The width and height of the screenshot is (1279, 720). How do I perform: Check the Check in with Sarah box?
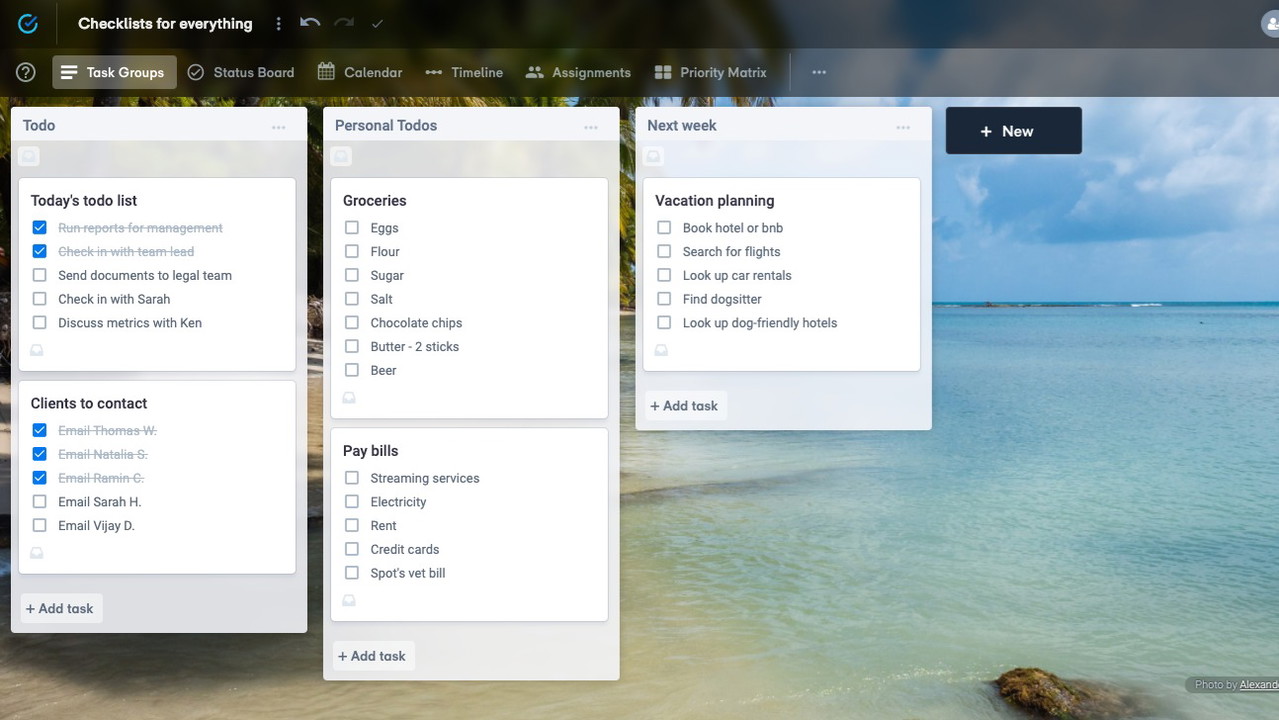point(40,299)
